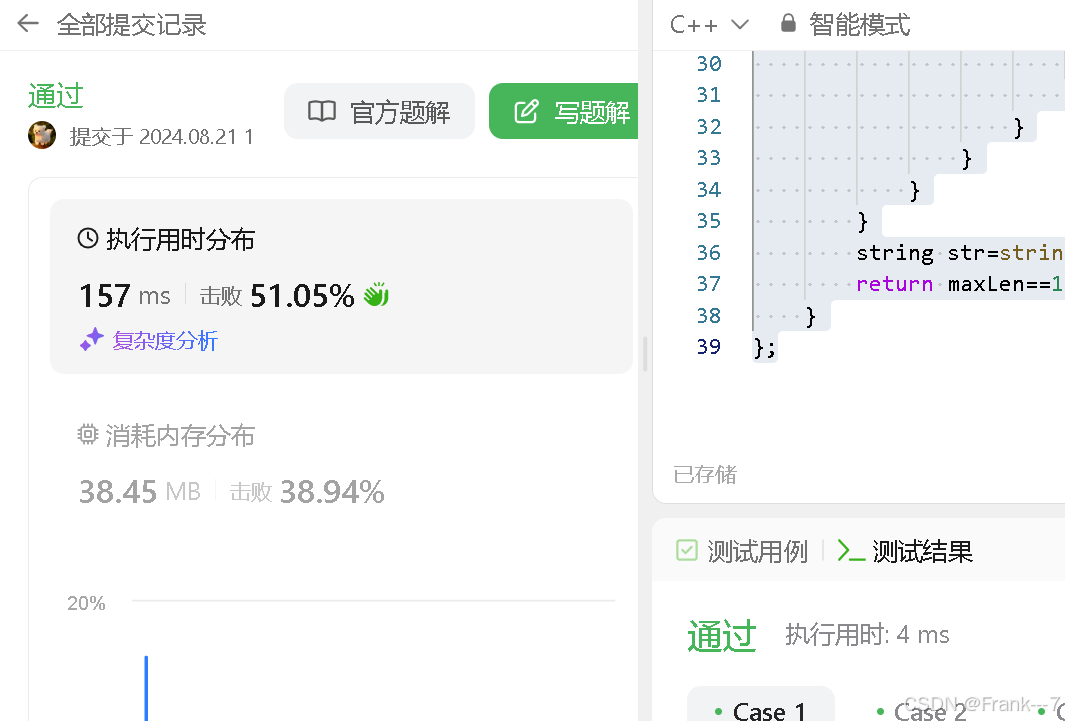The image size is (1065, 721).
Task: Click the green check icon beside 测试用例
Action: 687,550
